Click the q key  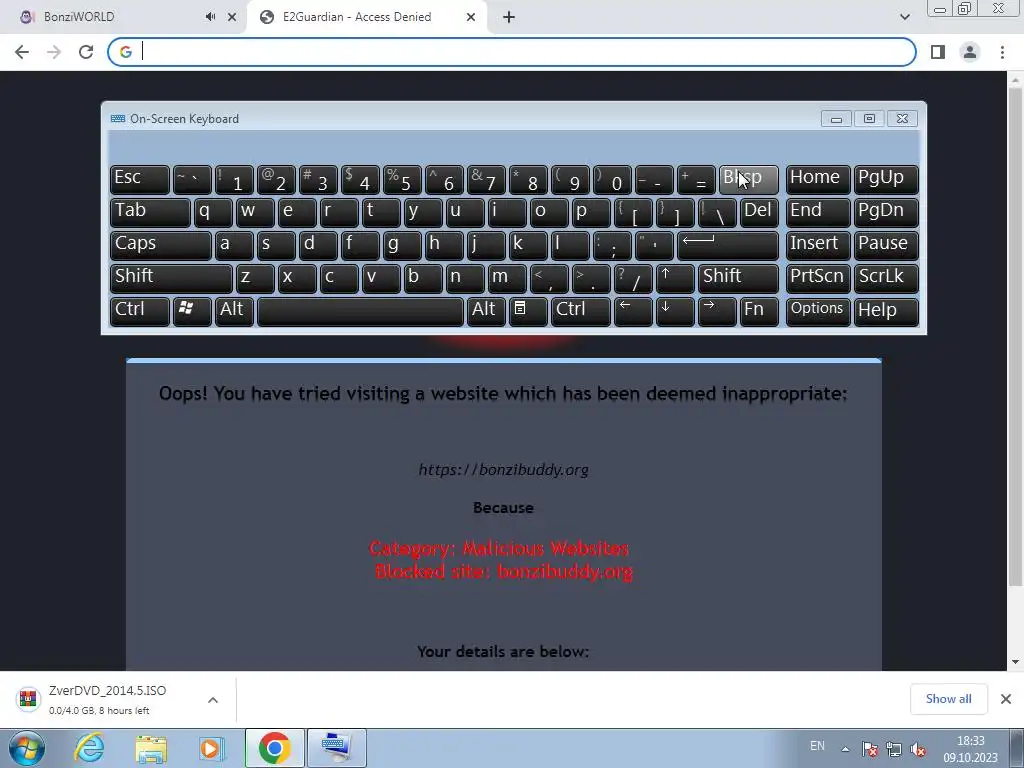click(x=213, y=212)
